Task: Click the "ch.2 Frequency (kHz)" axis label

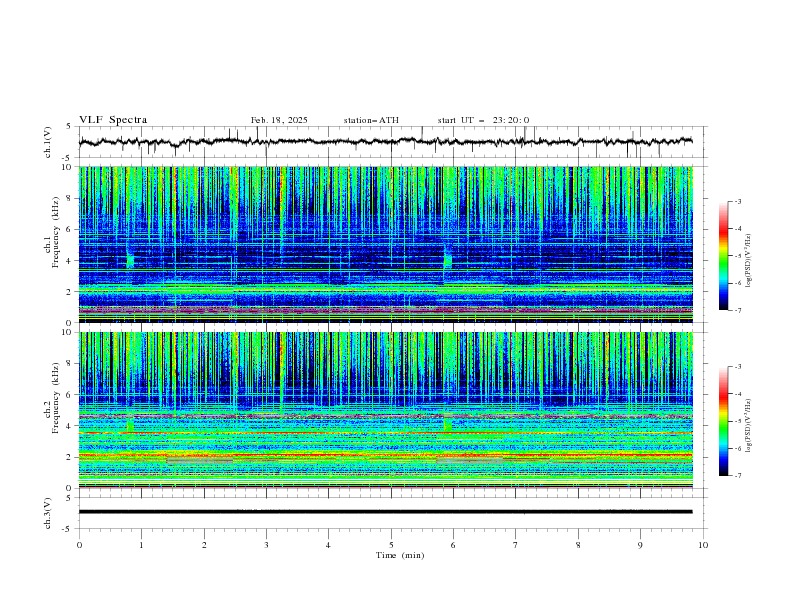Action: pyautogui.click(x=51, y=398)
